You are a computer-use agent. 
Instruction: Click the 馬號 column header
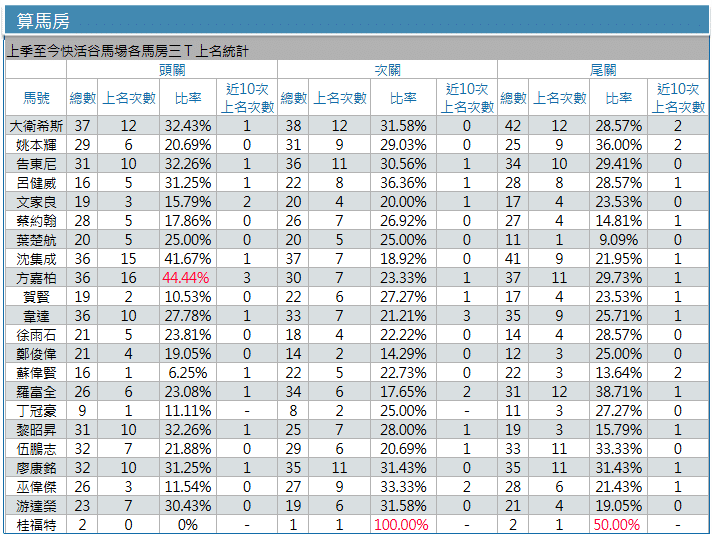(36, 98)
